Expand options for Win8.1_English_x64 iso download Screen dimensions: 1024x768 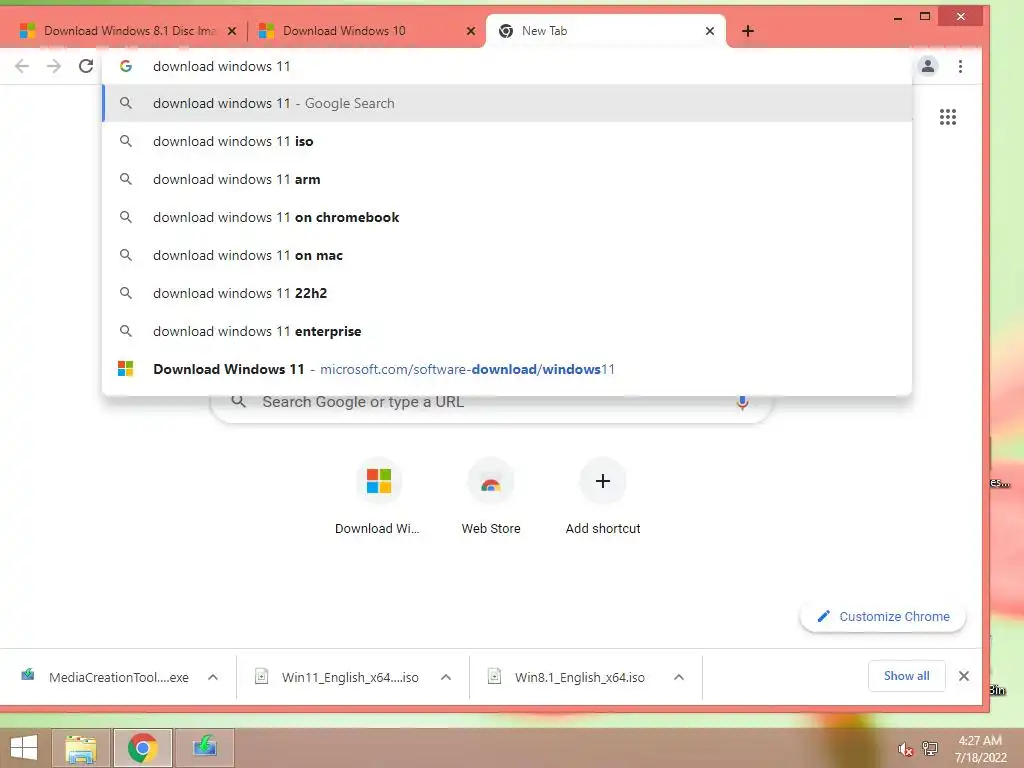coord(679,677)
